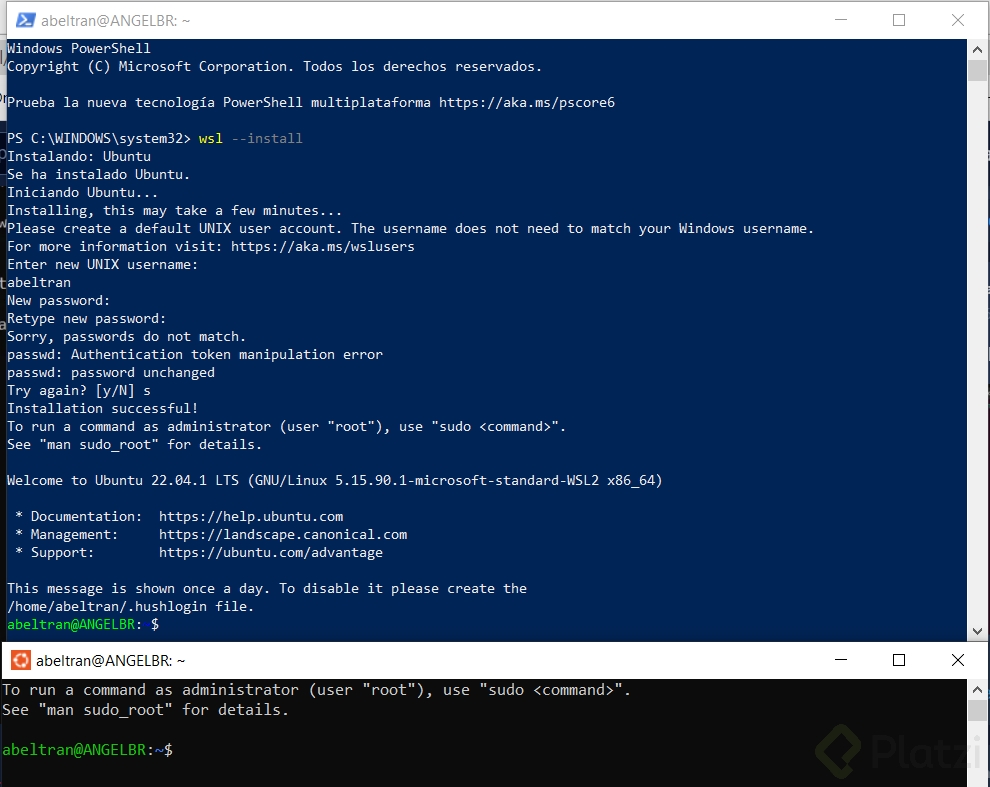
Task: Click the Ubuntu icon in the lower window title bar
Action: click(21, 661)
